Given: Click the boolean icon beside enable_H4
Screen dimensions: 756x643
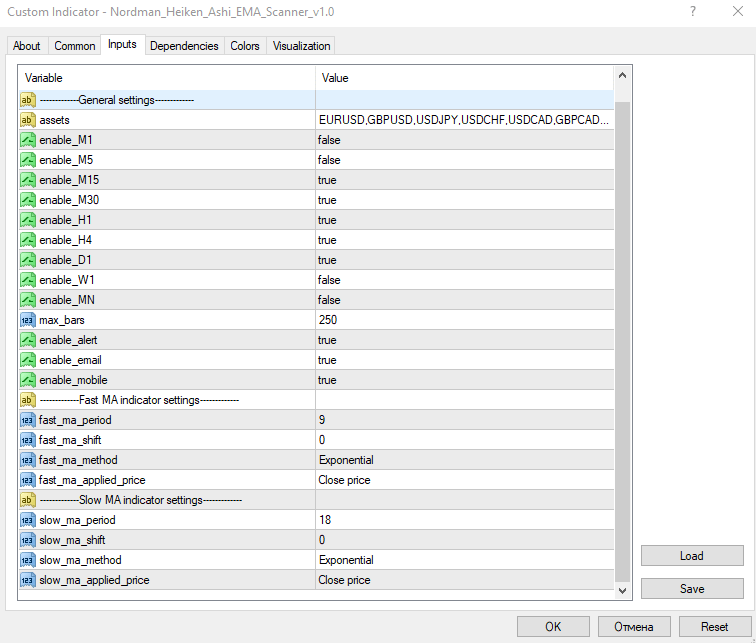Looking at the screenshot, I should [27, 240].
